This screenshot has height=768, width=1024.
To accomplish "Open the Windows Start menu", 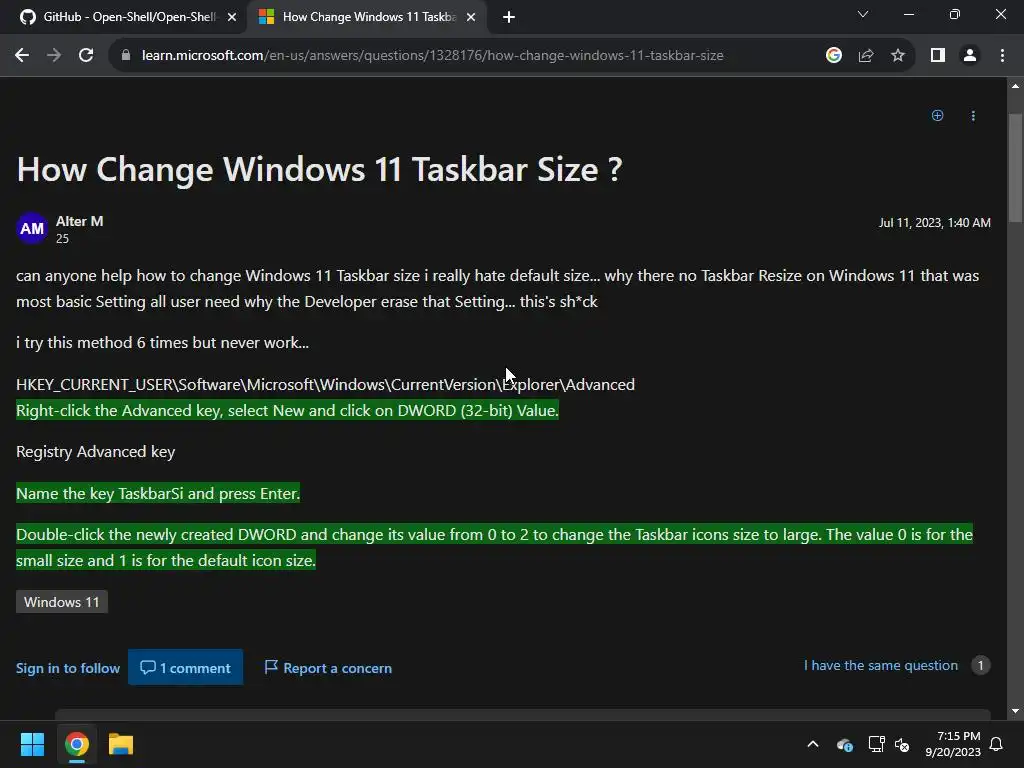I will tap(32, 744).
